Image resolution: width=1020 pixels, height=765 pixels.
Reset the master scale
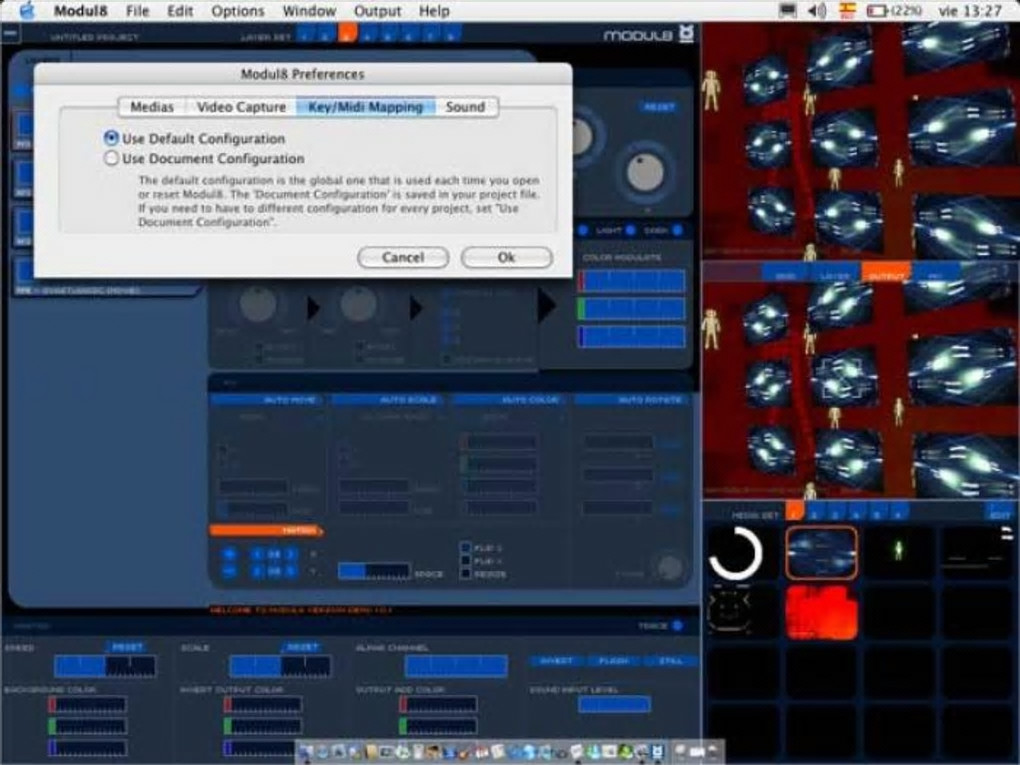point(302,647)
